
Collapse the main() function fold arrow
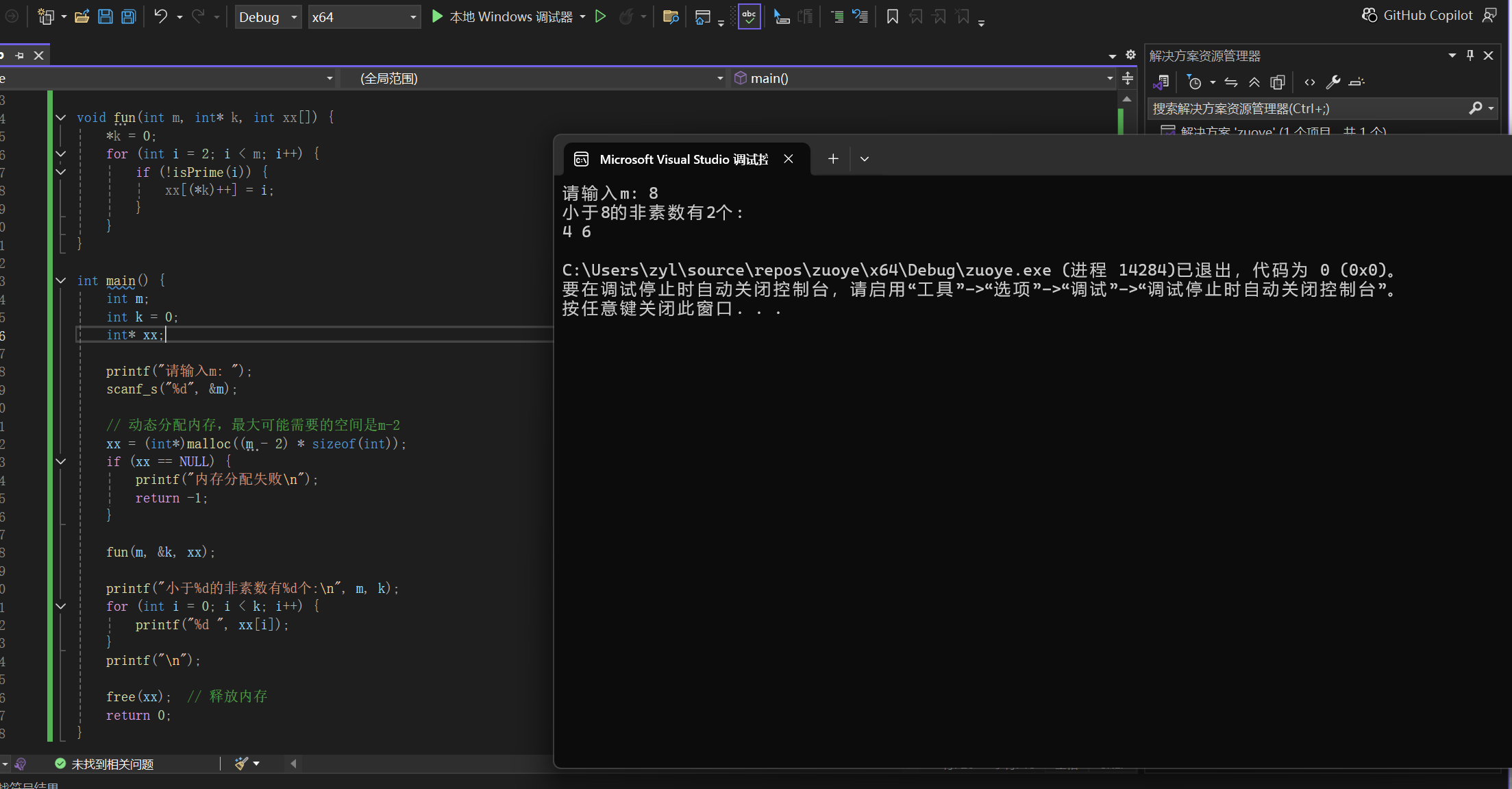[x=61, y=280]
